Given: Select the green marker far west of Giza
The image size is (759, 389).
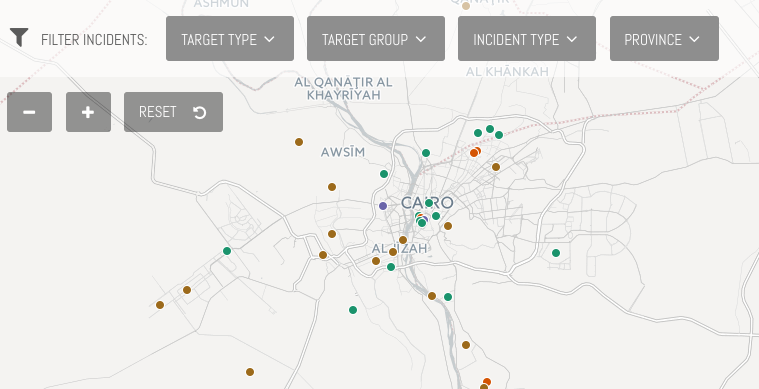Looking at the screenshot, I should [x=227, y=251].
